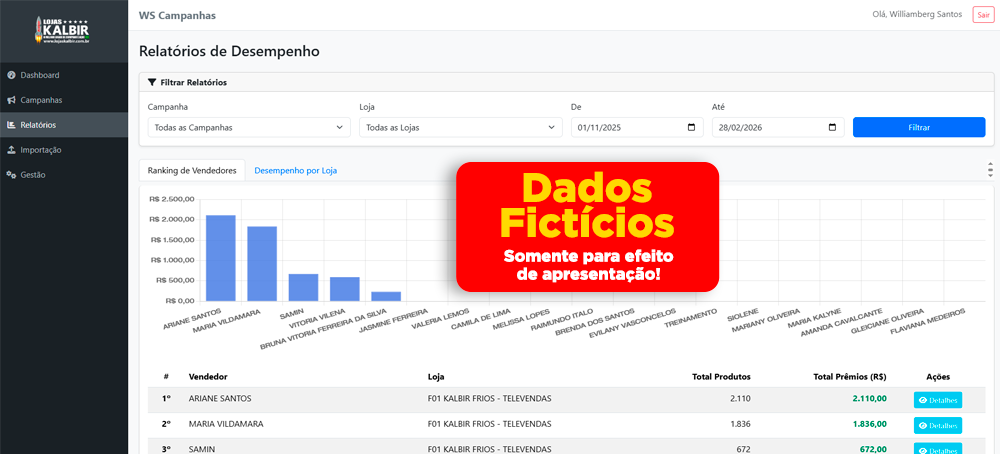This screenshot has height=454, width=1000.
Task: Open the Gestão menu item
Action: [64, 175]
